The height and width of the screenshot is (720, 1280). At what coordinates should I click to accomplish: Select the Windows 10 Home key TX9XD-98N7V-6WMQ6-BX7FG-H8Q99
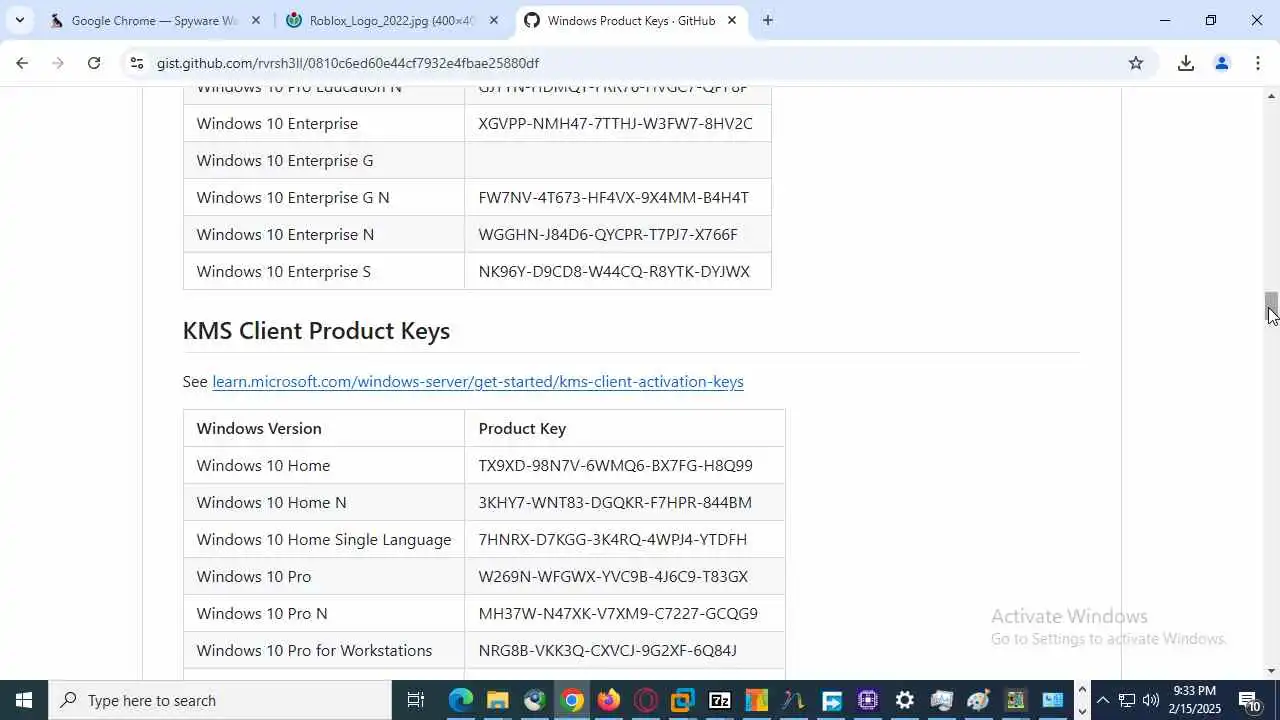tap(615, 465)
